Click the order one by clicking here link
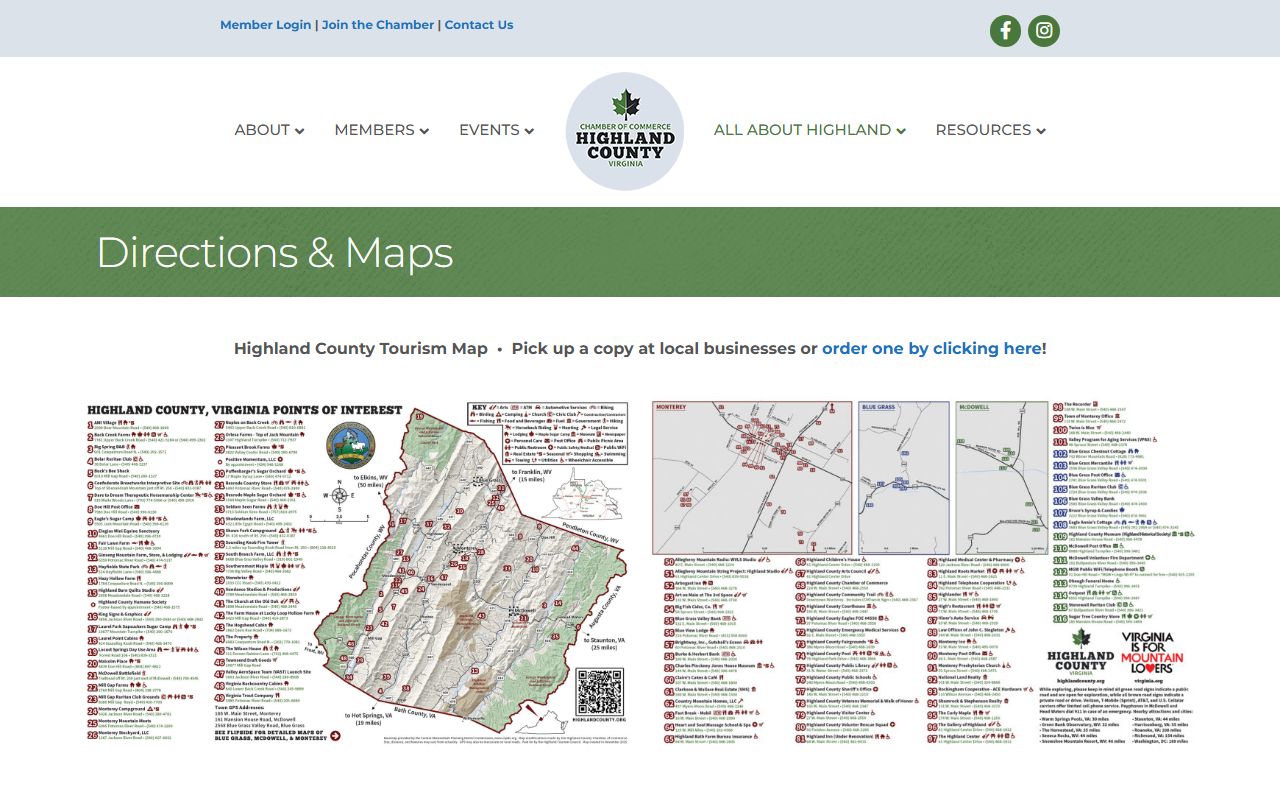Image resolution: width=1280 pixels, height=800 pixels. pos(932,348)
